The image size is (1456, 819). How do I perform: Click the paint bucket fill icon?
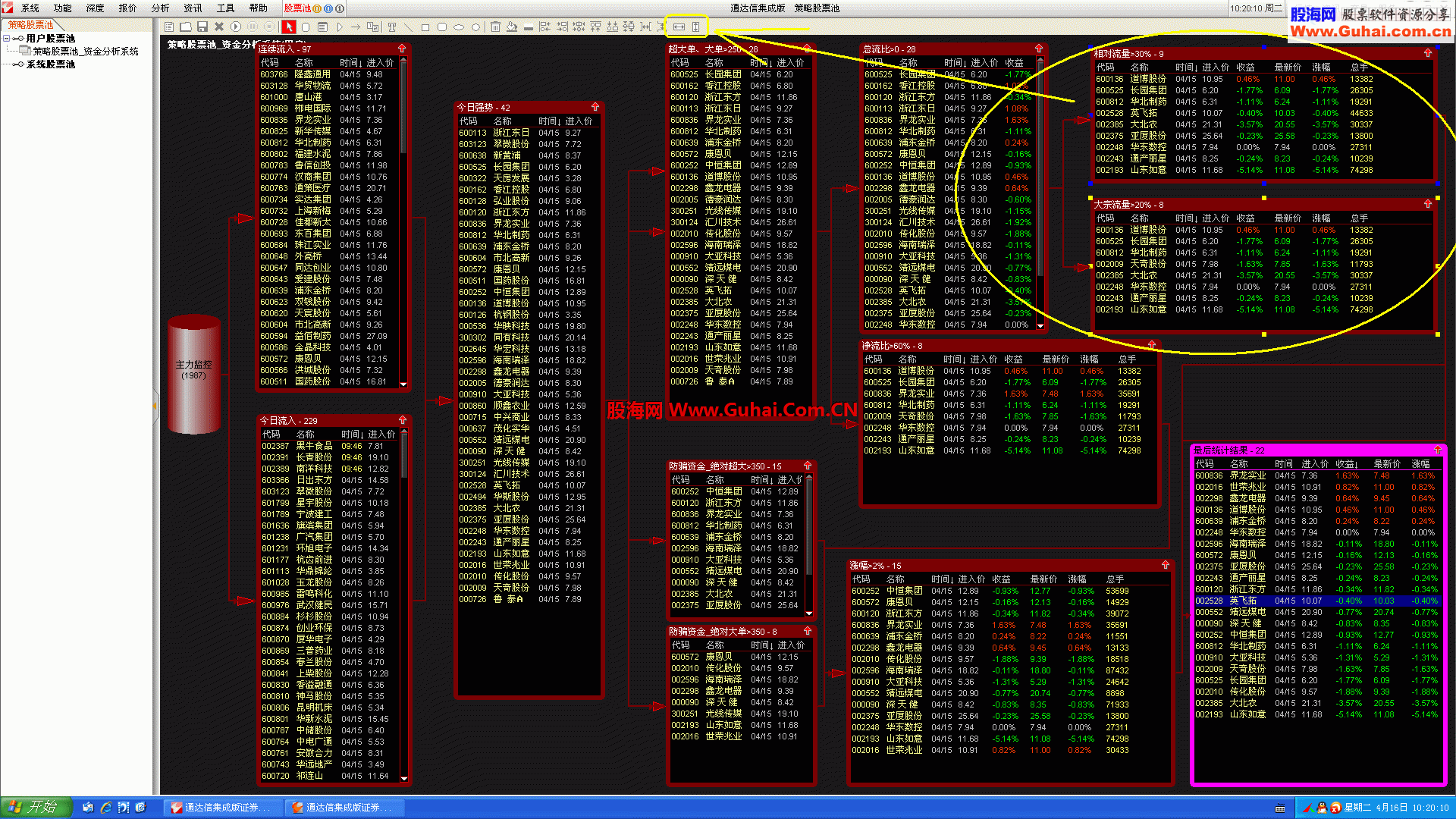pyautogui.click(x=512, y=27)
